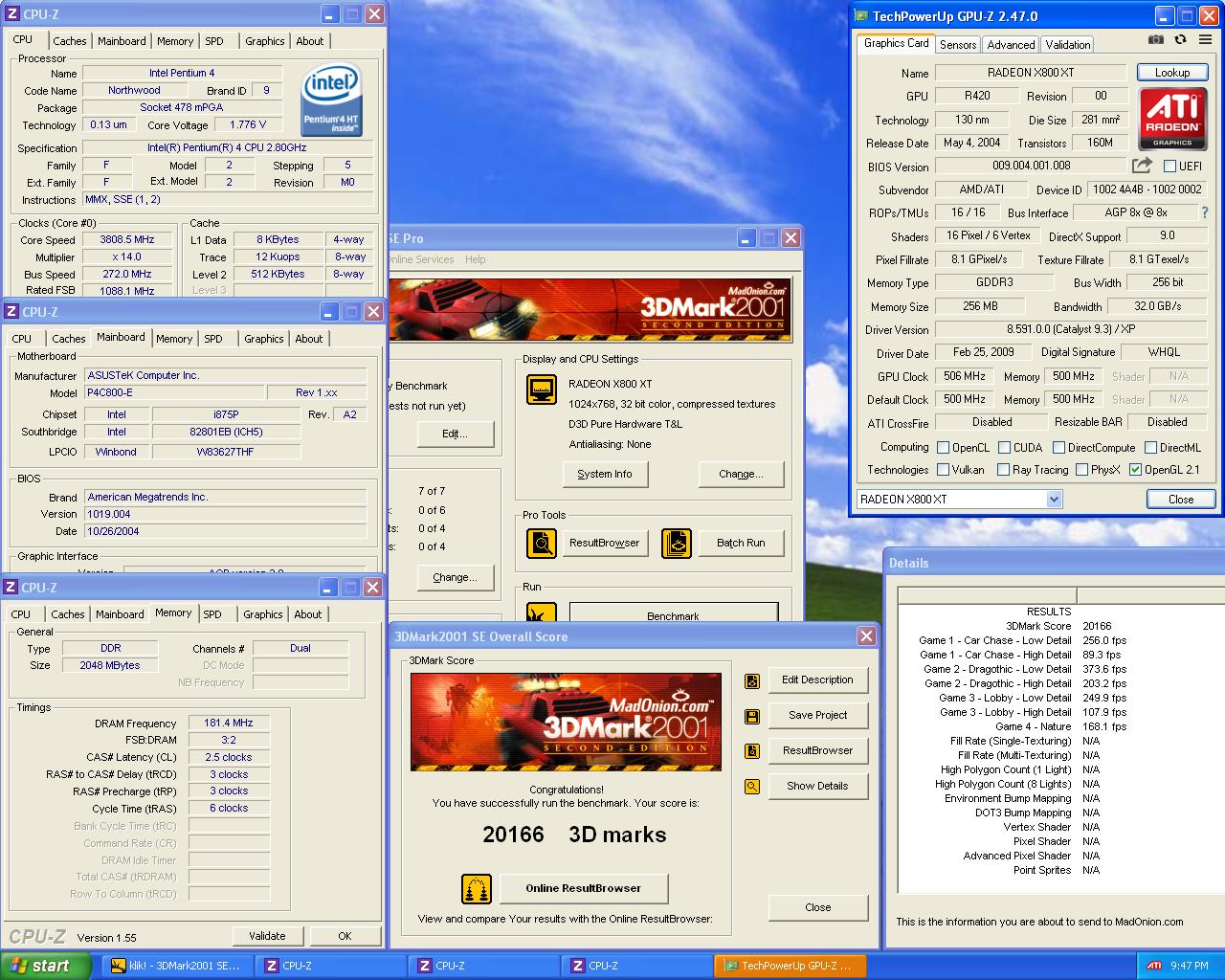Toggle the PhysX checkbox

(1081, 470)
